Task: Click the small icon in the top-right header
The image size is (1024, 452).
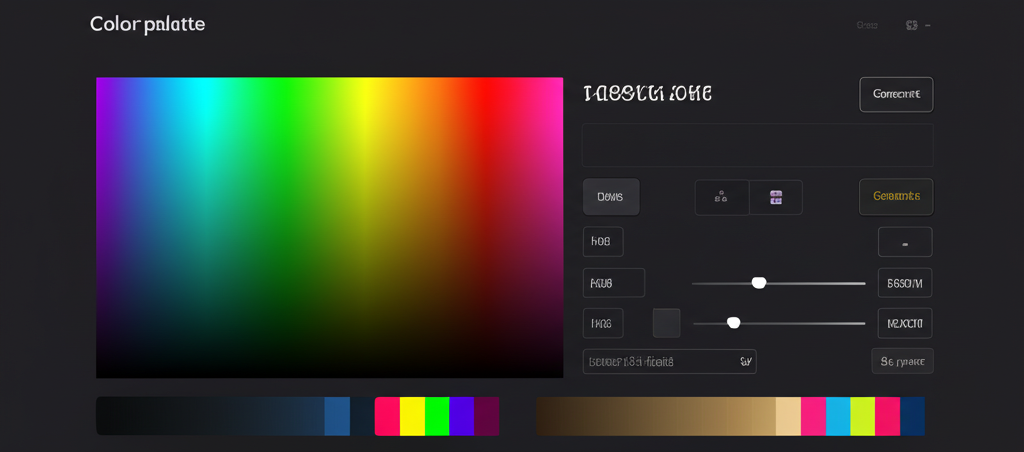Action: [x=912, y=25]
